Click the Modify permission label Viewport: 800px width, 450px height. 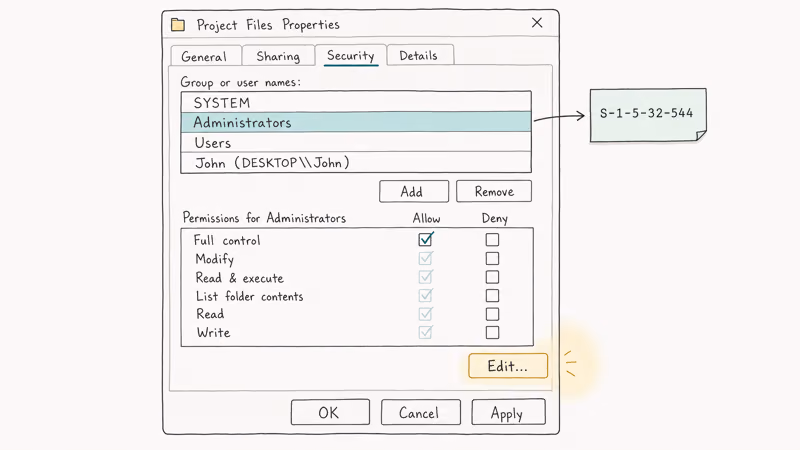coord(215,259)
